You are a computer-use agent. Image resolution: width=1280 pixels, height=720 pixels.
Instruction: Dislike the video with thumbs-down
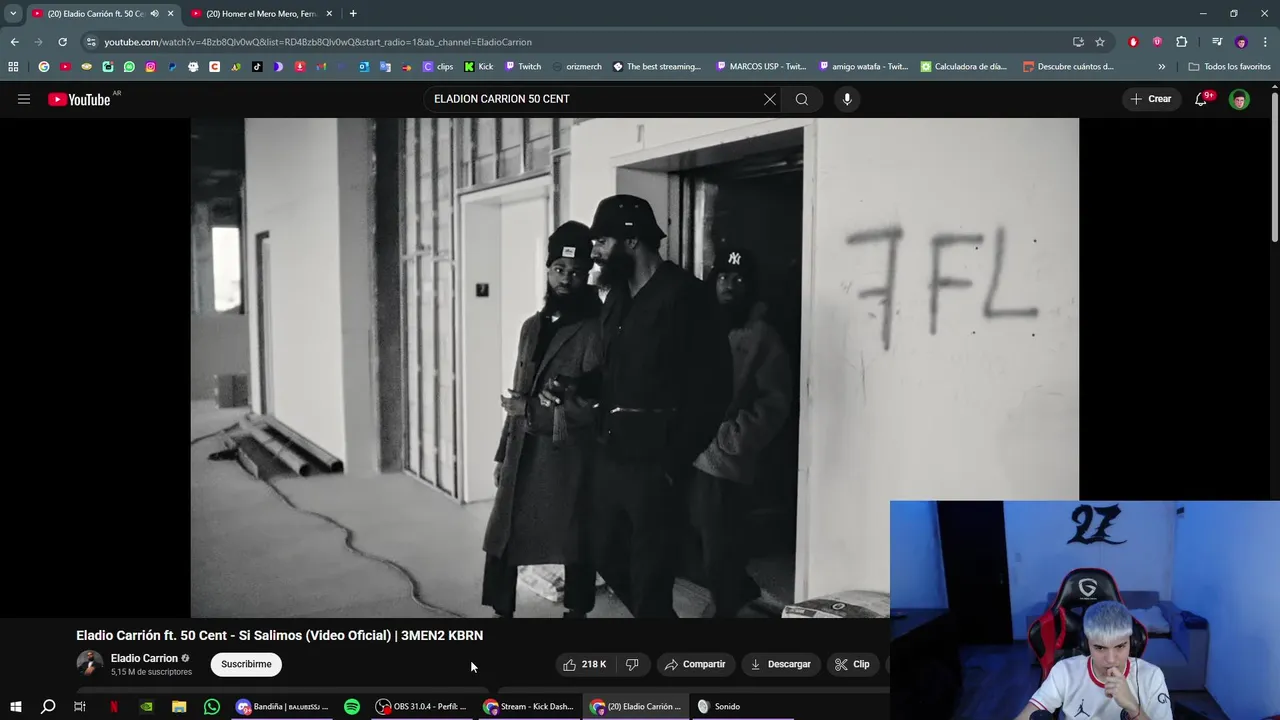coord(632,664)
